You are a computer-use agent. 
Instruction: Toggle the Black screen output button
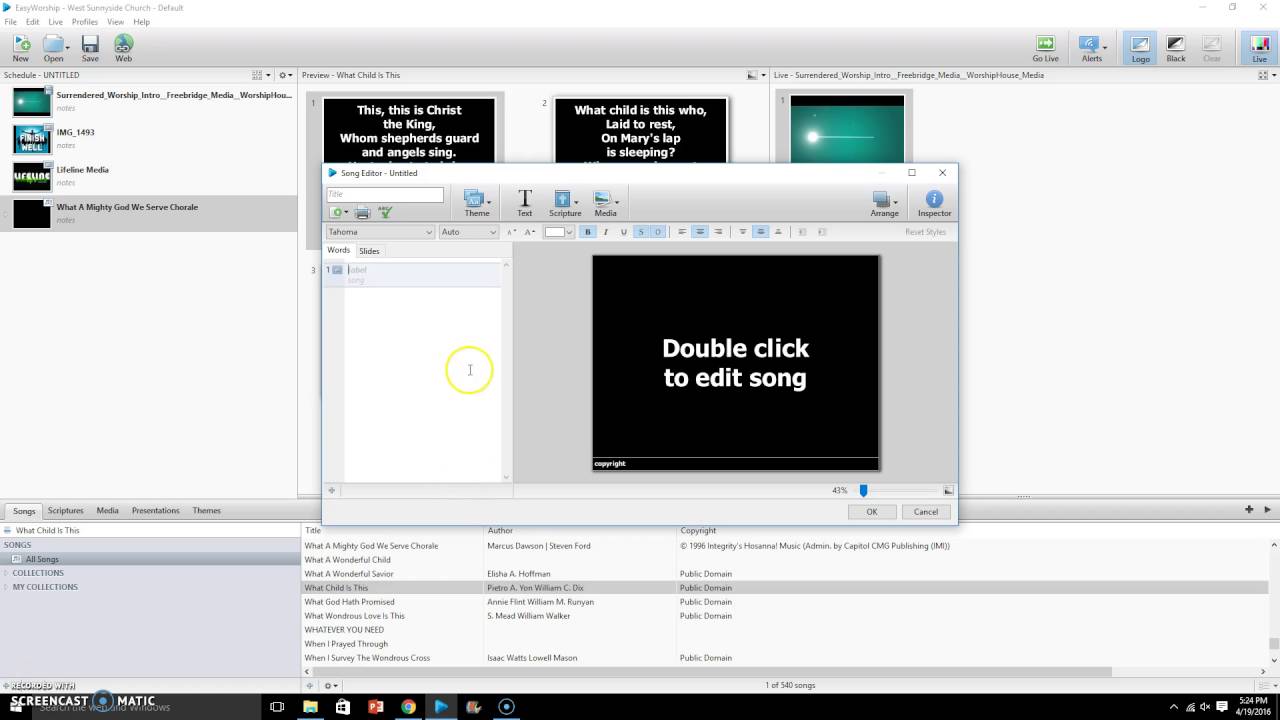1176,48
